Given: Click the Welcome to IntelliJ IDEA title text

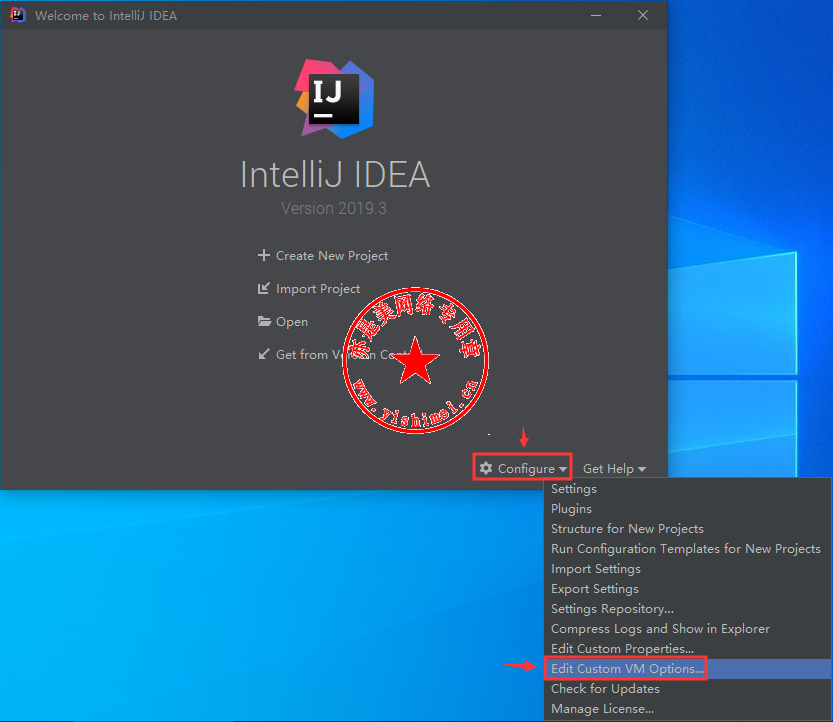Looking at the screenshot, I should (x=106, y=15).
